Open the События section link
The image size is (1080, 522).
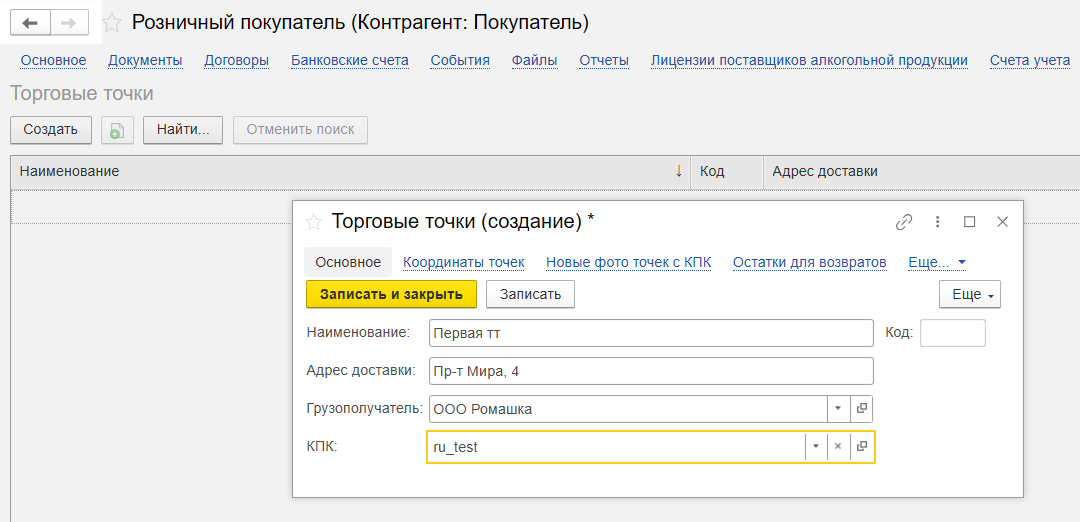tap(460, 61)
